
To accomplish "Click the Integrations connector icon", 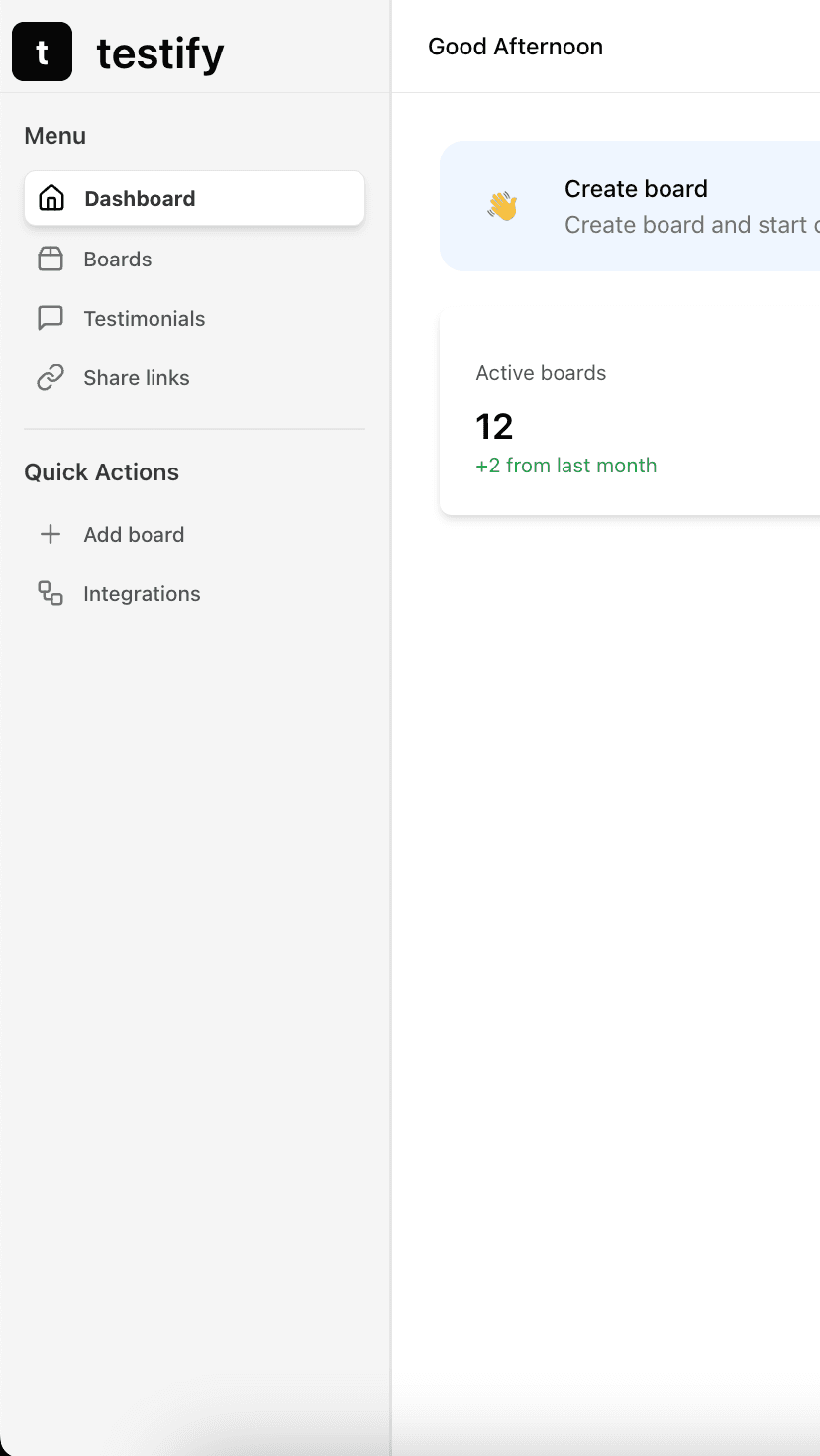I will pos(51,594).
